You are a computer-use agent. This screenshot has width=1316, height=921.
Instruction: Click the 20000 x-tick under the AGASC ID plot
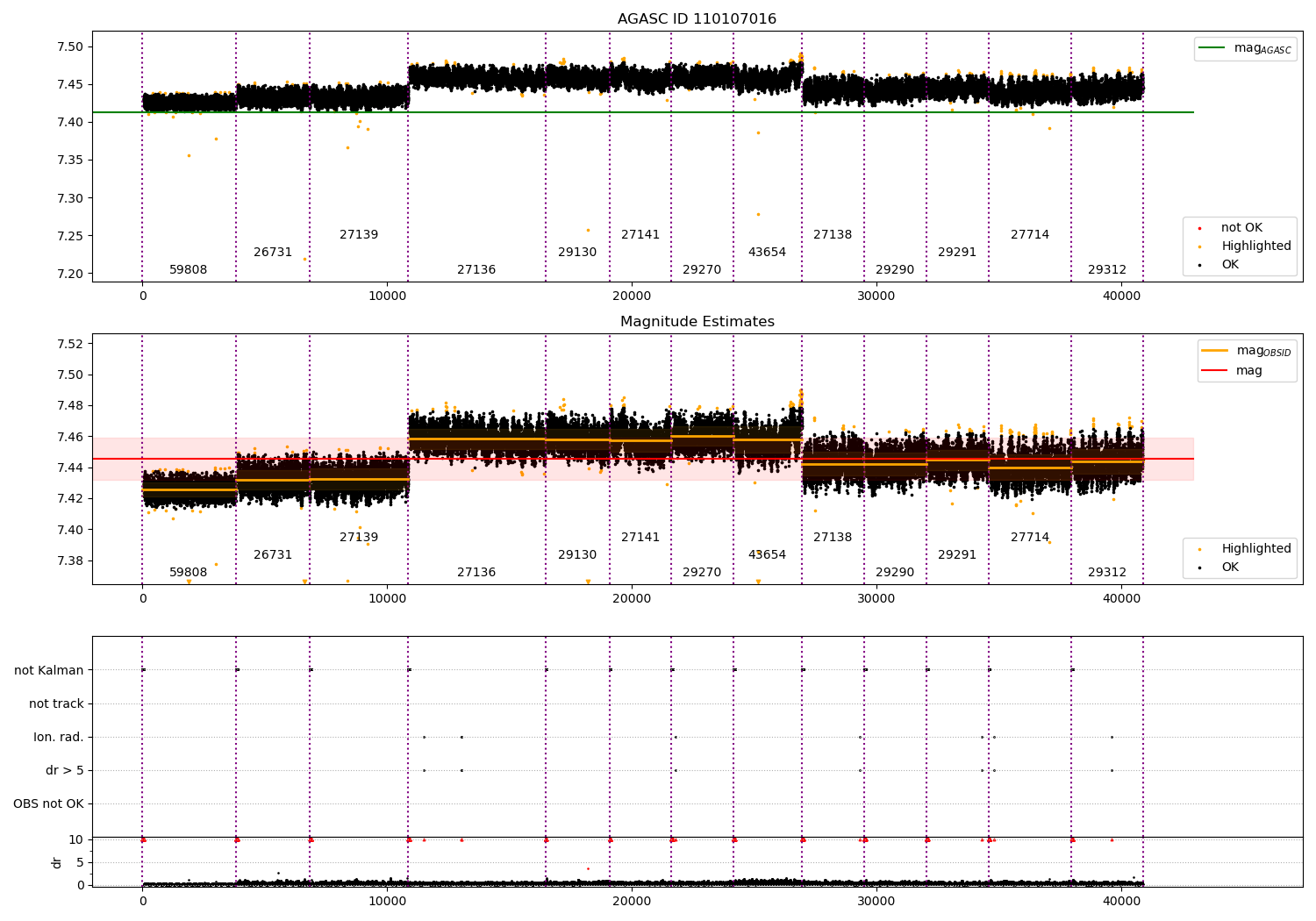point(632,296)
